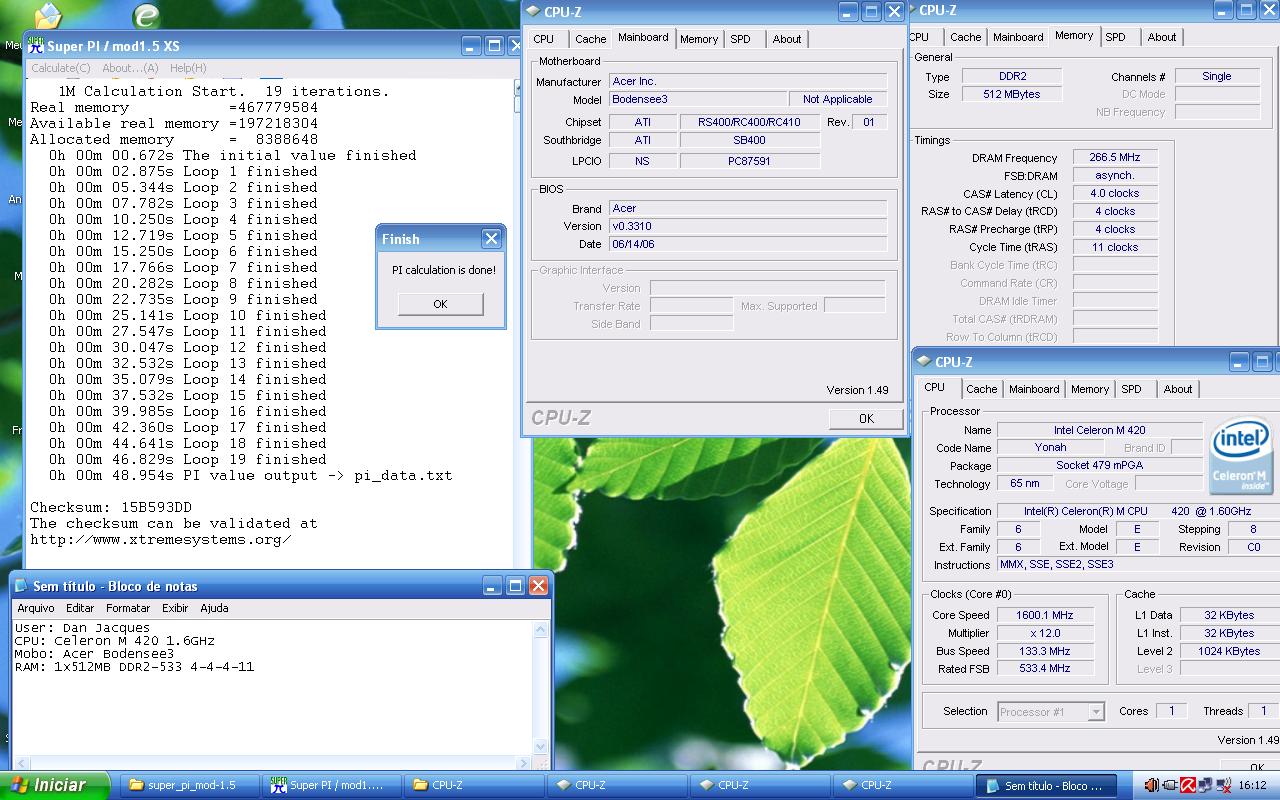Select About tab in top-right Memory CPU-Z window
This screenshot has width=1280, height=800.
pos(1162,37)
